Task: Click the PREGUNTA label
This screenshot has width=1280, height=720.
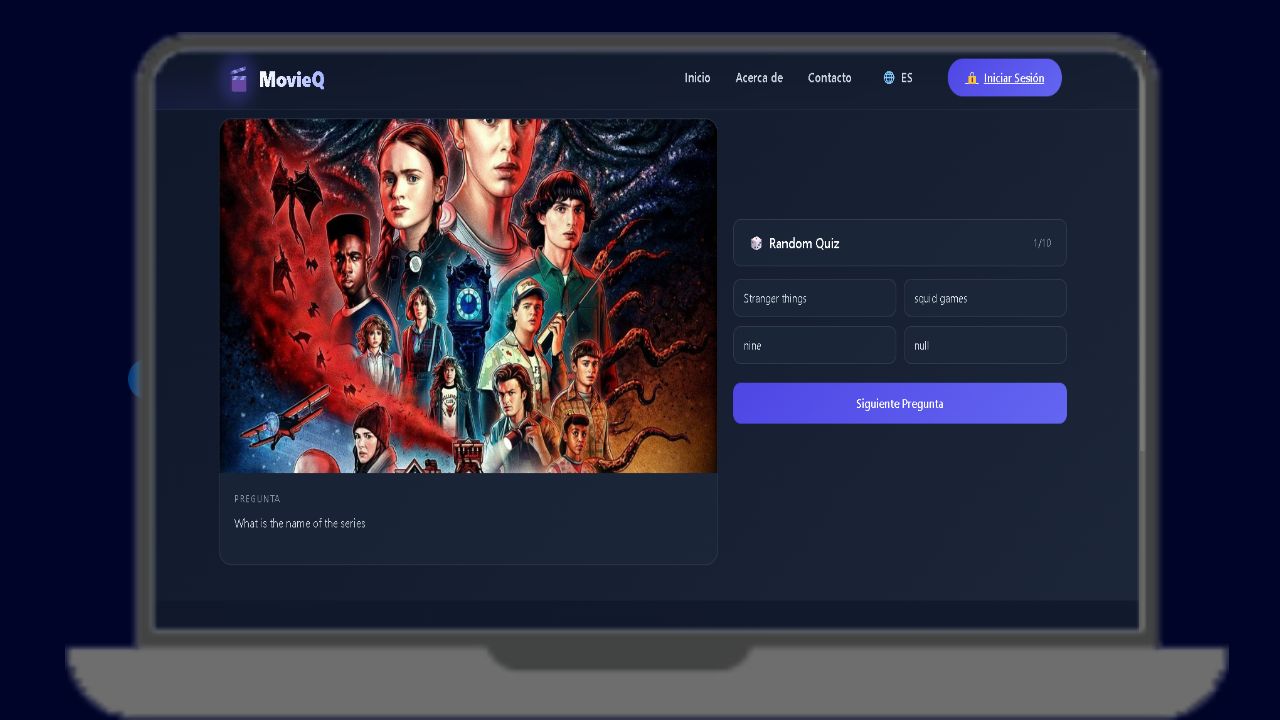Action: tap(257, 498)
